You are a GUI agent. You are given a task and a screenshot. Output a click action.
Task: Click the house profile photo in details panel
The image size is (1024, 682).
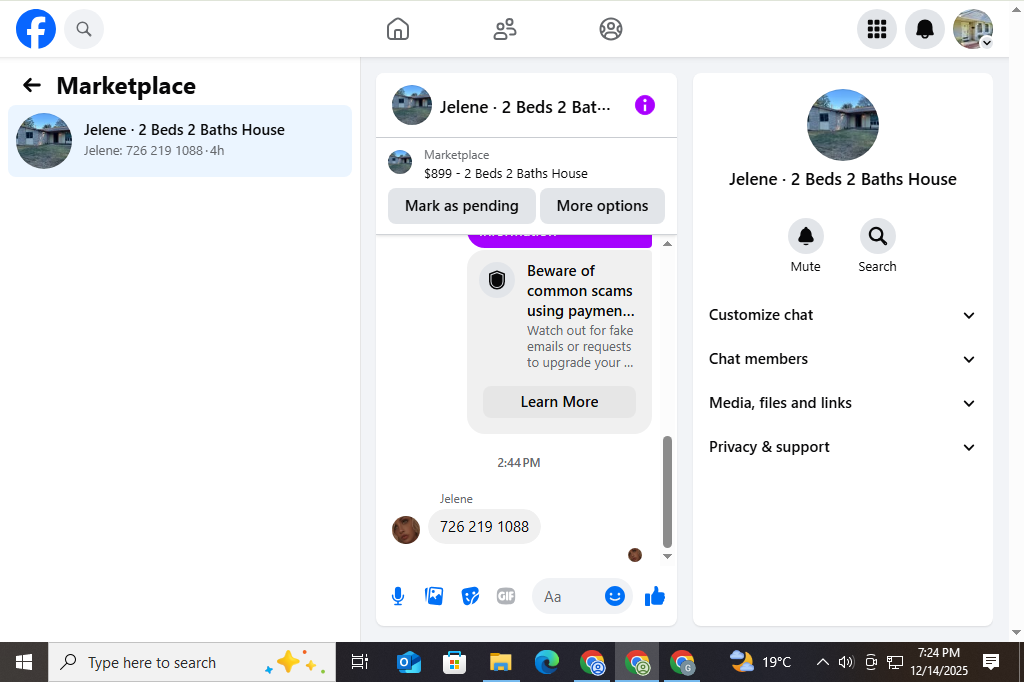[x=842, y=125]
